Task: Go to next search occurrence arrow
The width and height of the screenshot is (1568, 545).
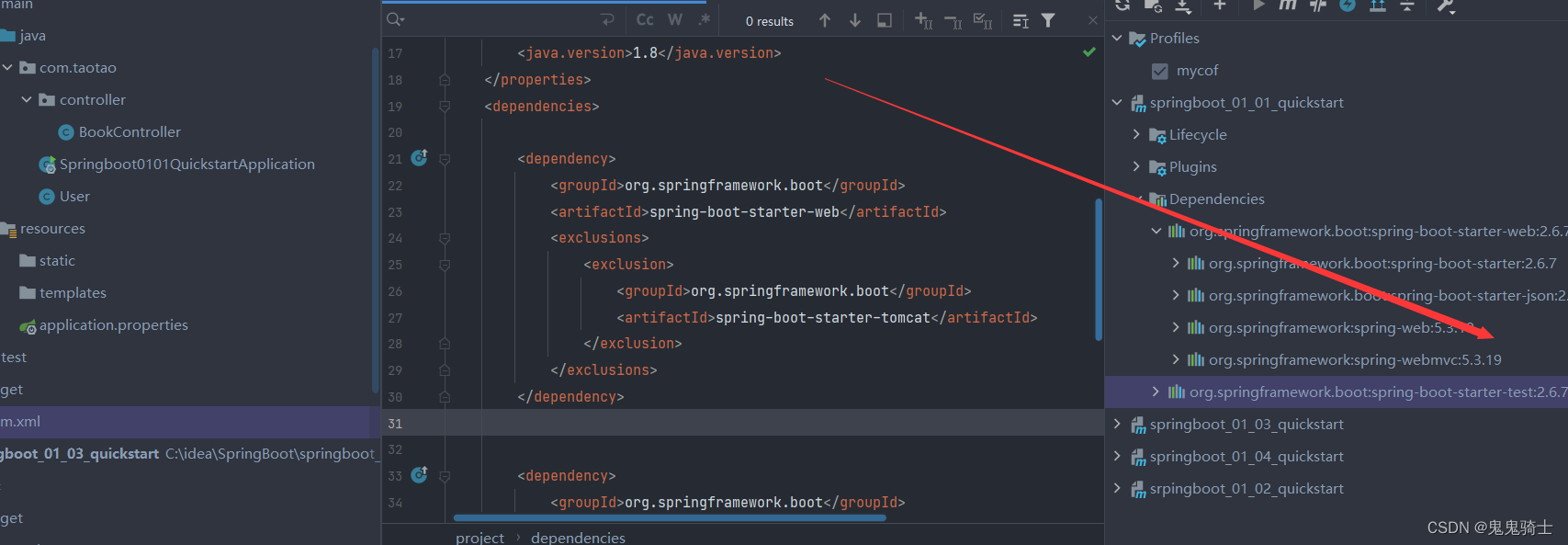Action: tap(855, 20)
